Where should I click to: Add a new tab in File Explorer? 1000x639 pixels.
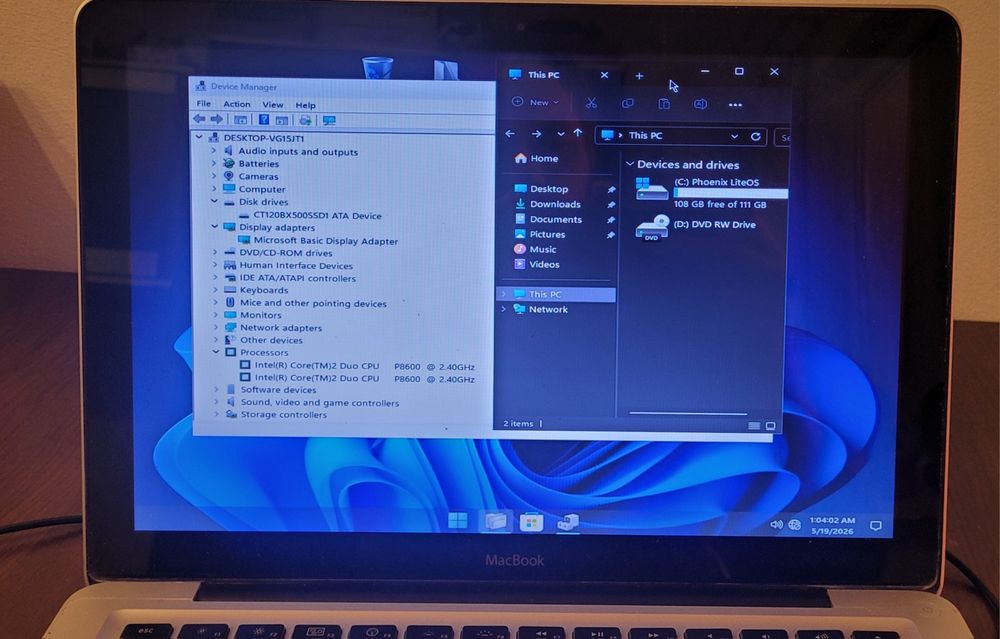point(639,76)
